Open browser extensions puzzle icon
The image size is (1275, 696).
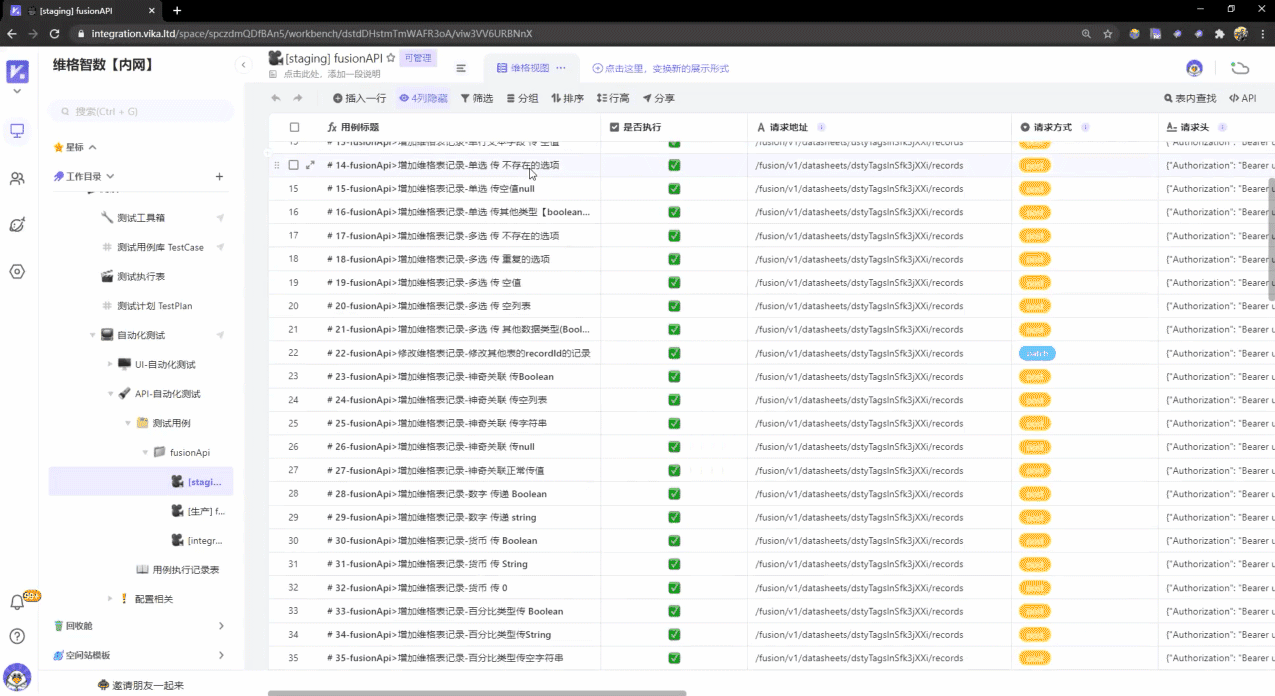(1219, 33)
